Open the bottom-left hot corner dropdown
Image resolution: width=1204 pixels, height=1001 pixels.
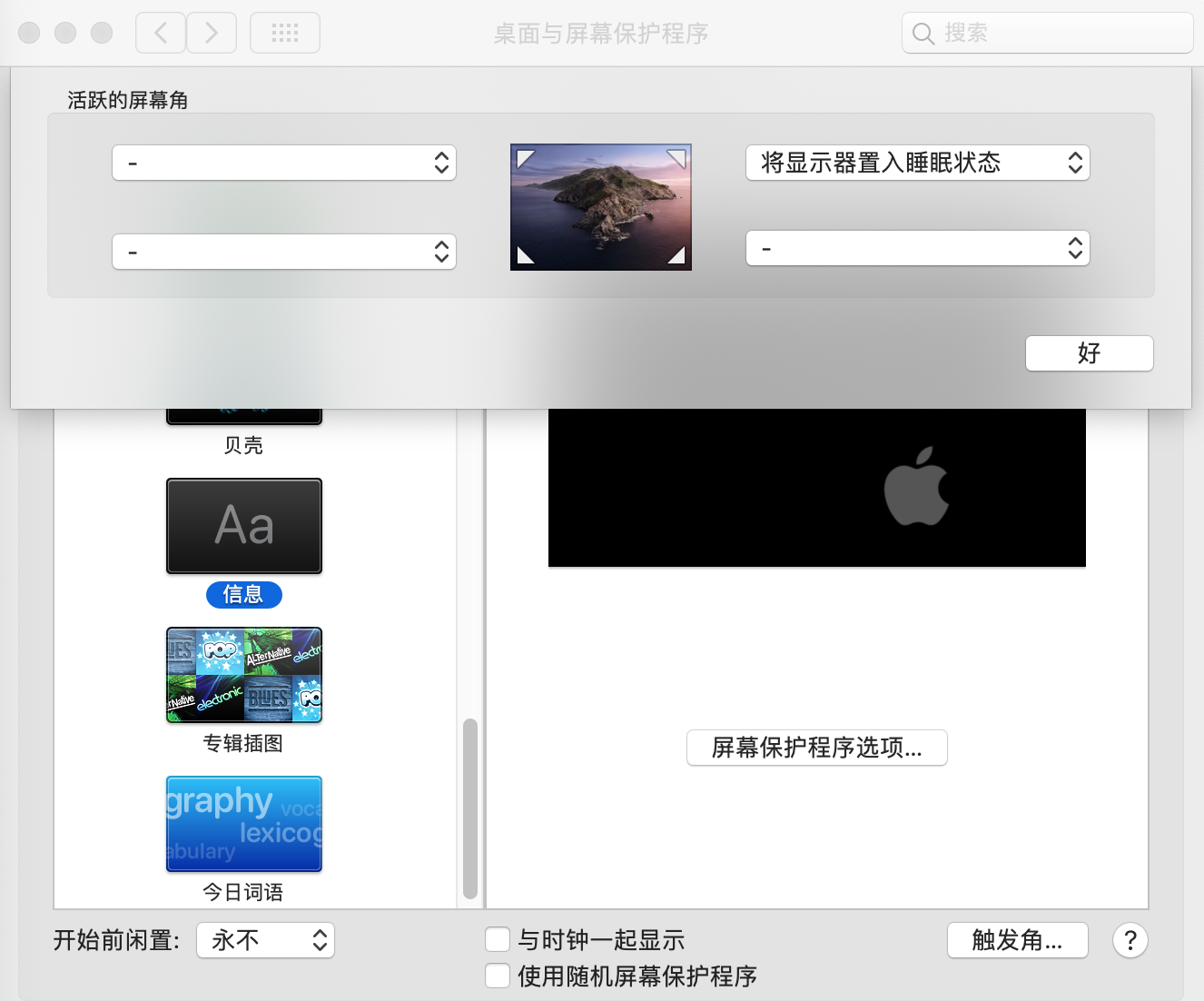(284, 252)
